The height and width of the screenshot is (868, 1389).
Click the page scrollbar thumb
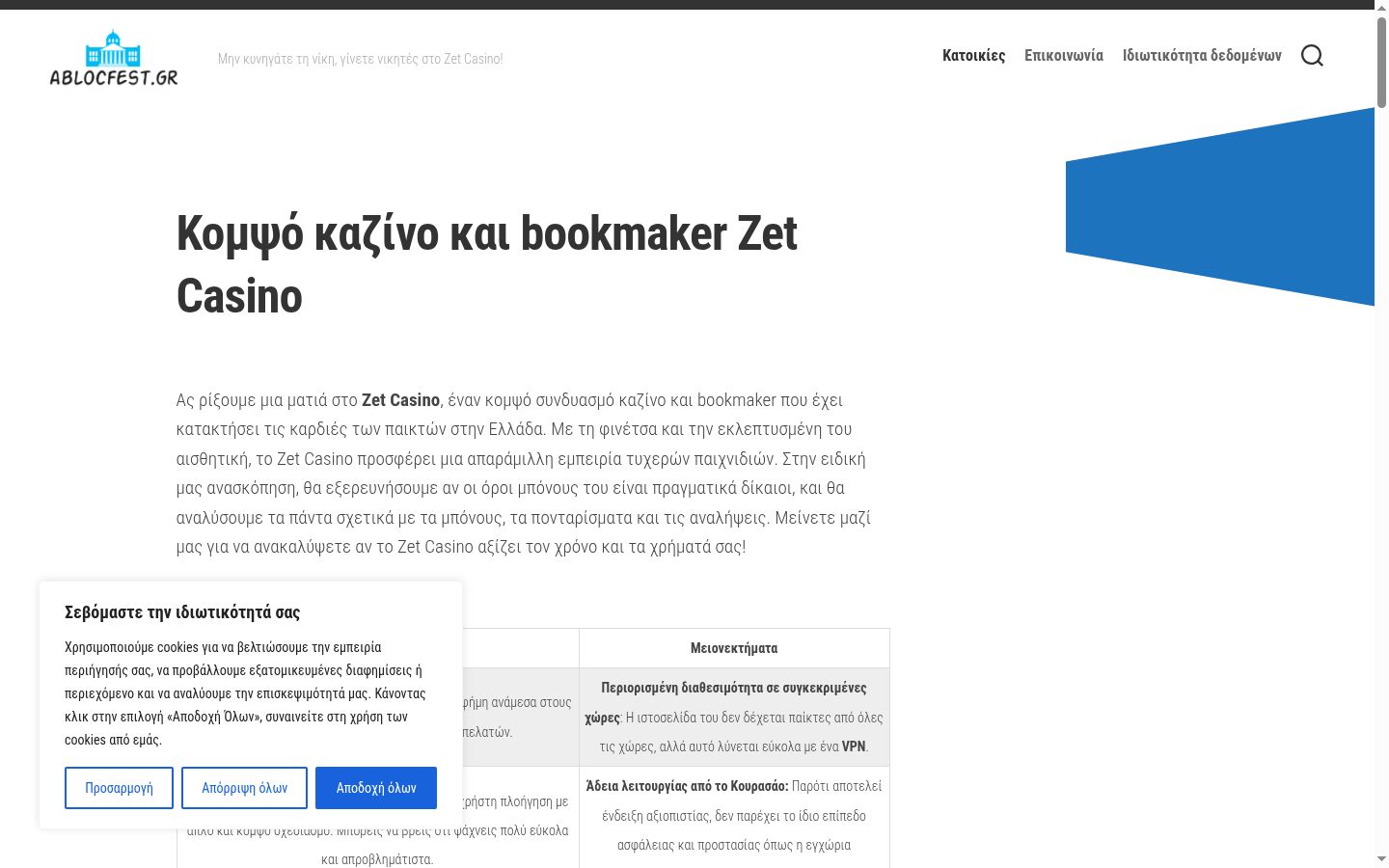1381,61
